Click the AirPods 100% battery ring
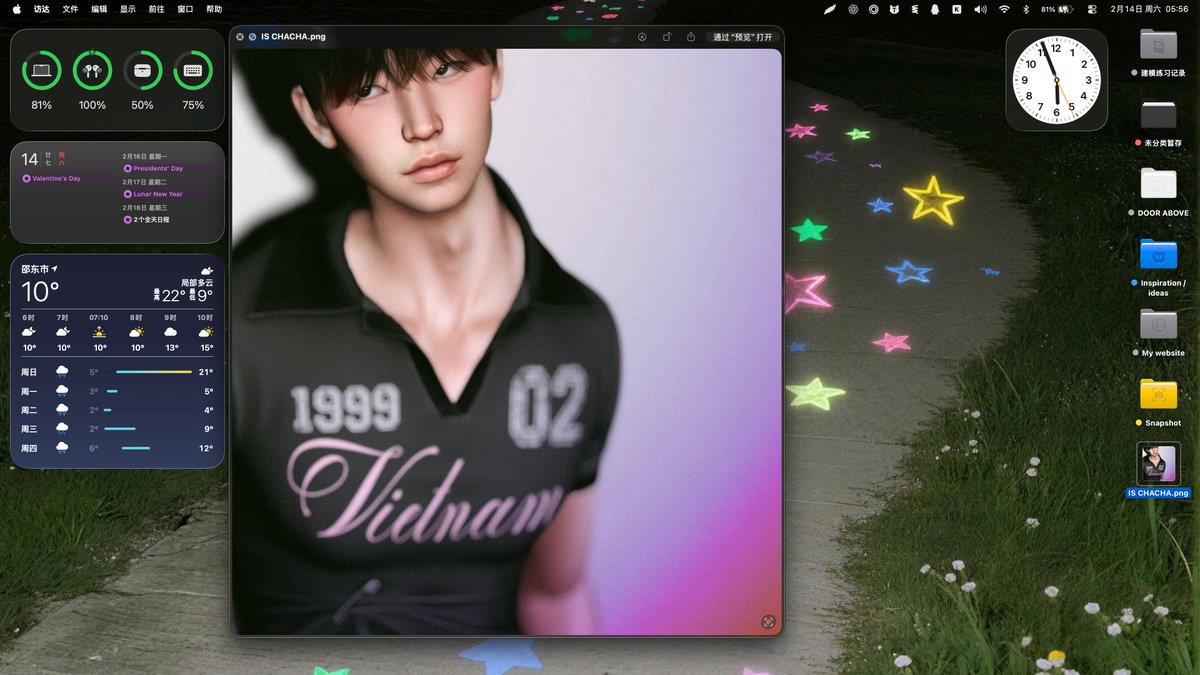 92,71
